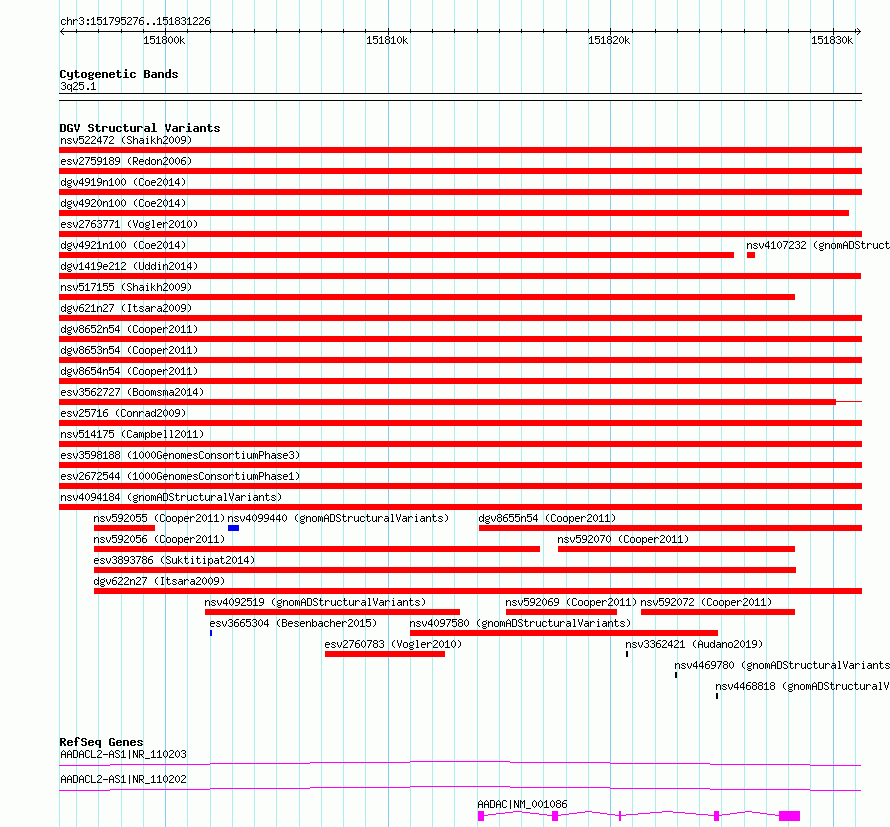This screenshot has width=890, height=827.
Task: Click the nsv522472 (Shaikh2009) variant label
Action: pos(126,140)
